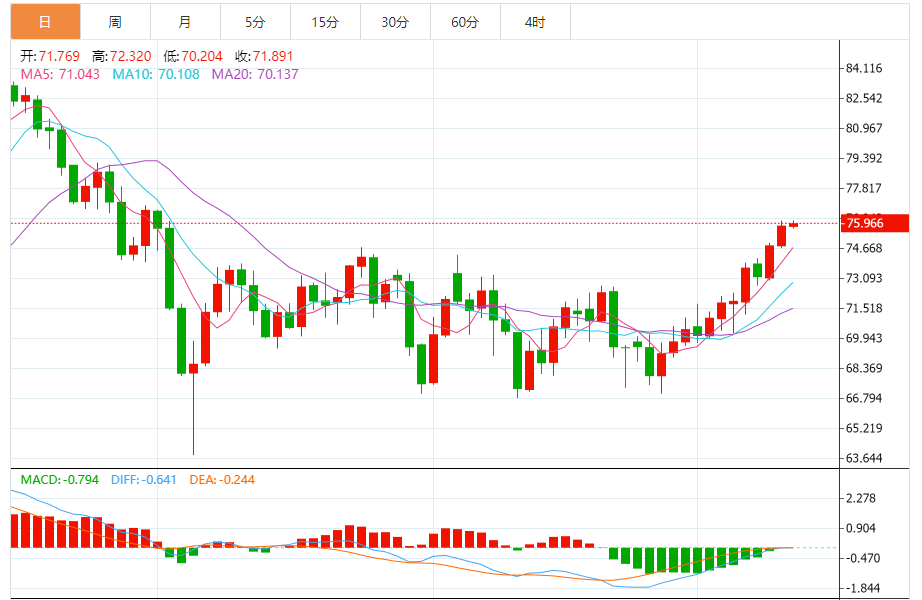Screen dimensions: 922x600
Task: Open the 15分 timeframe tab
Action: (x=325, y=22)
